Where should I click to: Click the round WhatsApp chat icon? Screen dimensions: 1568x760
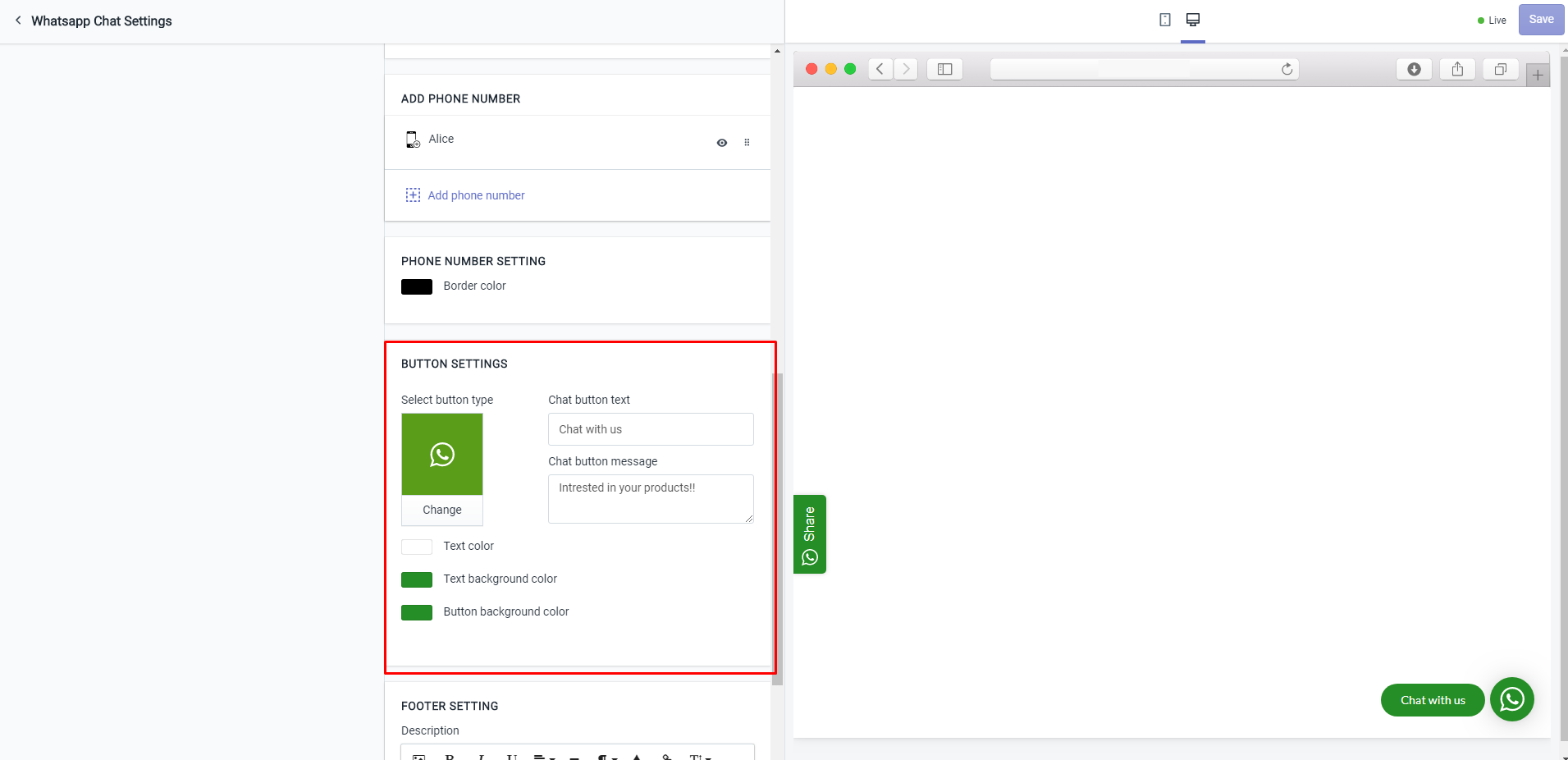click(x=1512, y=699)
